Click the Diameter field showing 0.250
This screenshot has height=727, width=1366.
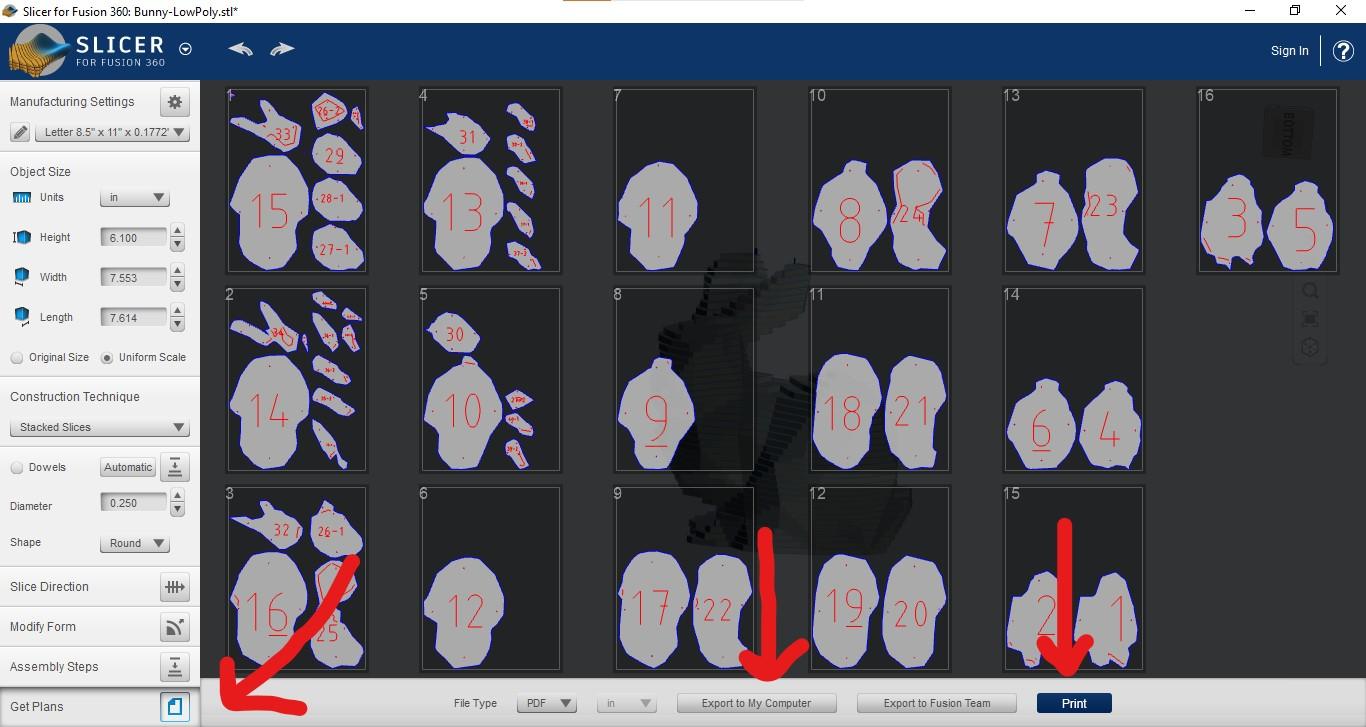tap(133, 503)
